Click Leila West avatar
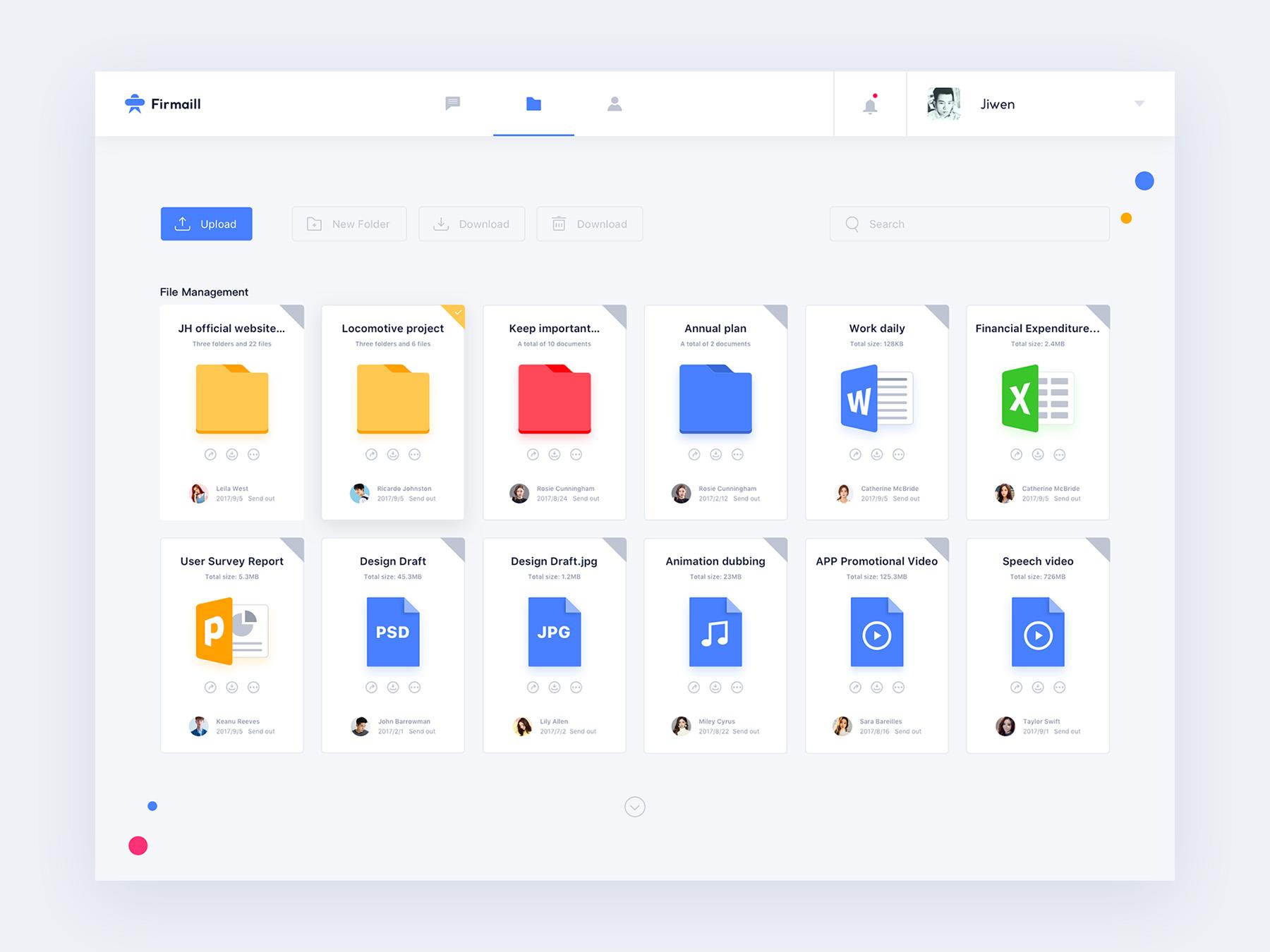This screenshot has height=952, width=1270. coord(199,493)
